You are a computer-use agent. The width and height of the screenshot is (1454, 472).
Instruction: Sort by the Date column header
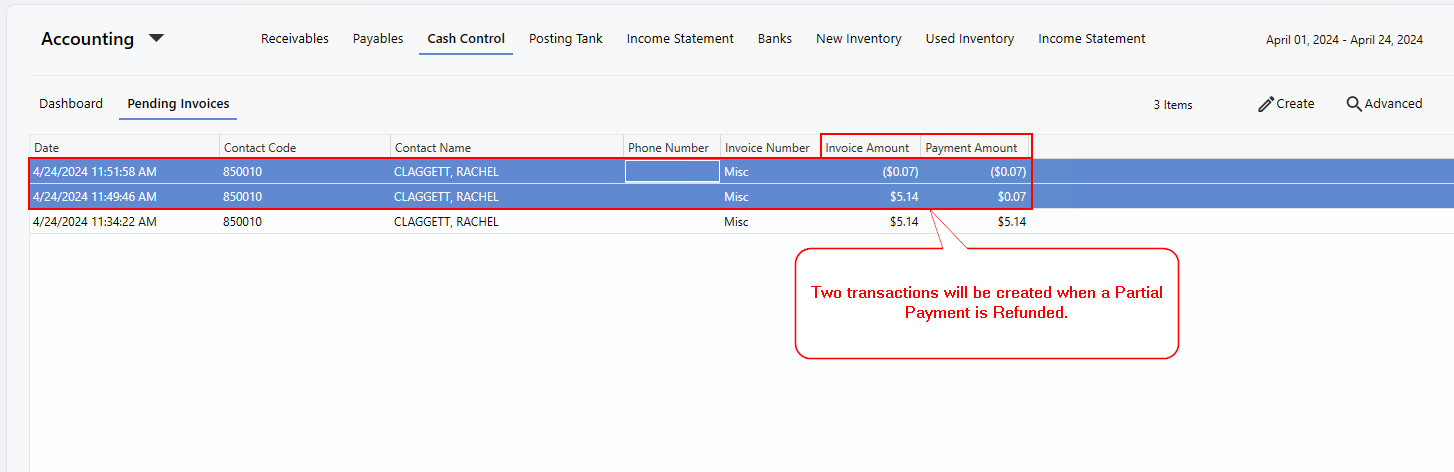125,147
